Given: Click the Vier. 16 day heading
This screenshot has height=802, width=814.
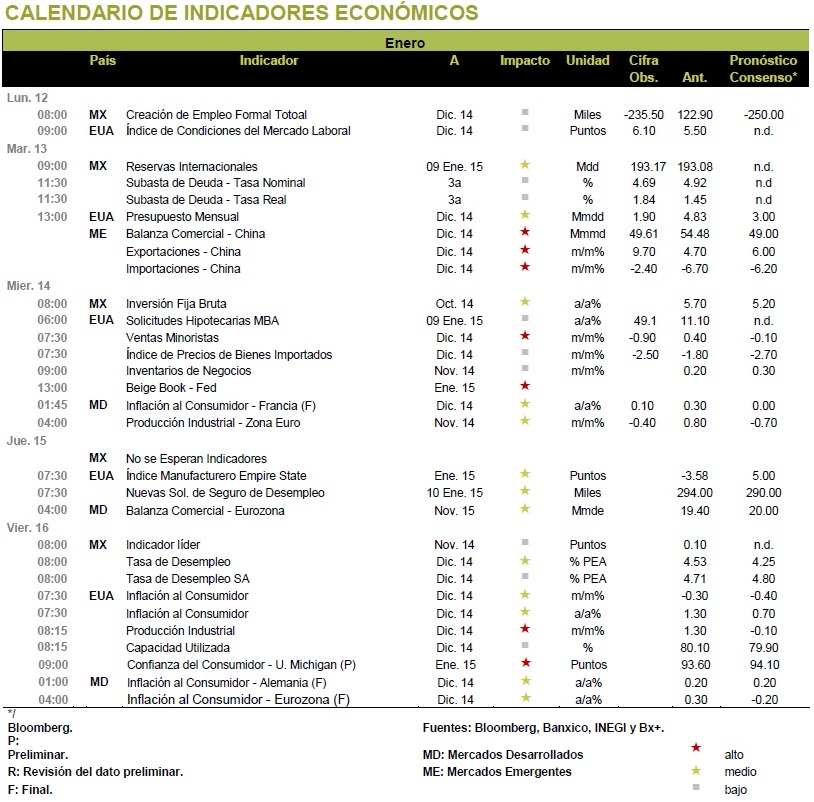Looking at the screenshot, I should point(28,528).
